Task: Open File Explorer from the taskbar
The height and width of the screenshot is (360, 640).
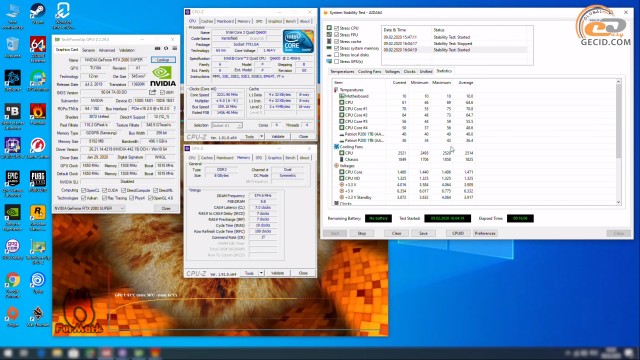Action: point(57,353)
